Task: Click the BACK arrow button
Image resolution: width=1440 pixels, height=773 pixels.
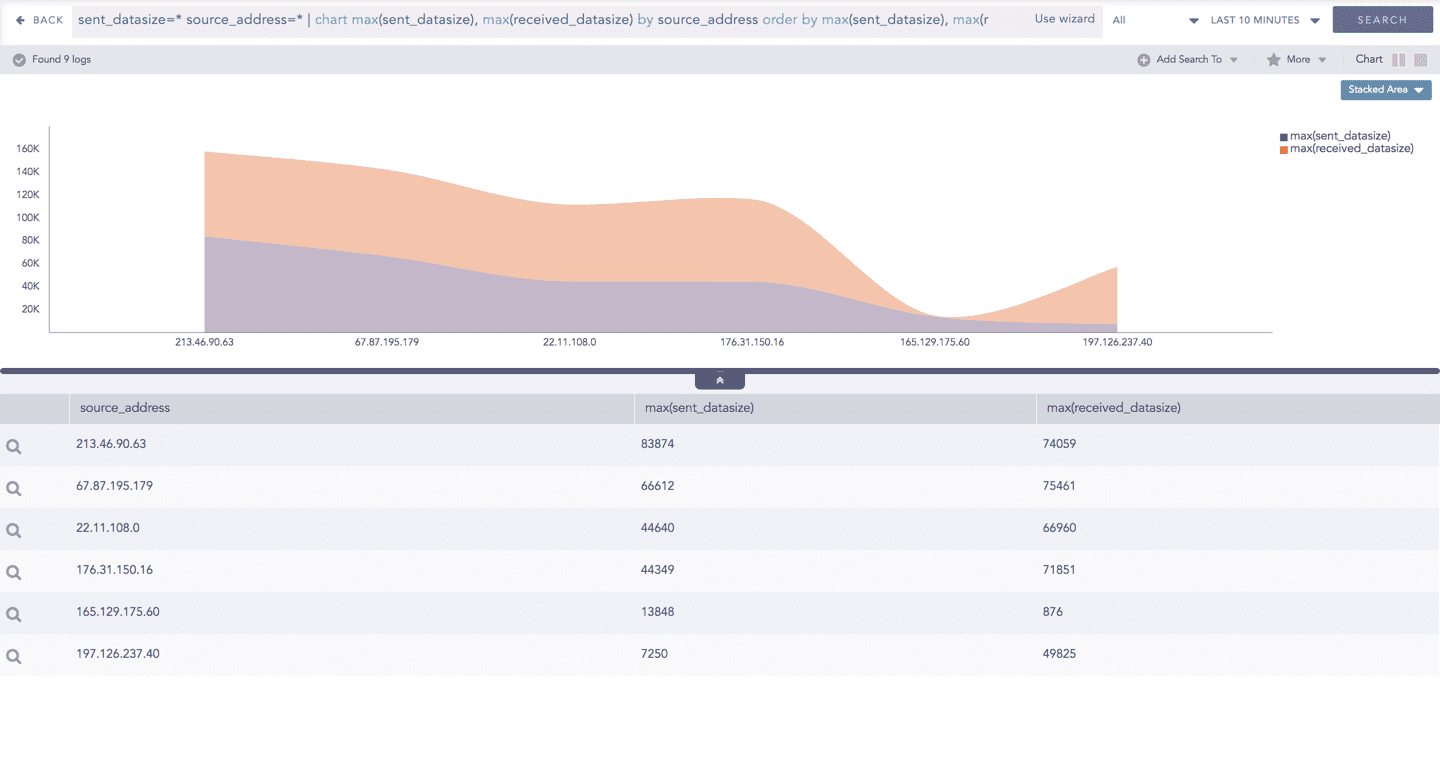Action: (x=39, y=20)
